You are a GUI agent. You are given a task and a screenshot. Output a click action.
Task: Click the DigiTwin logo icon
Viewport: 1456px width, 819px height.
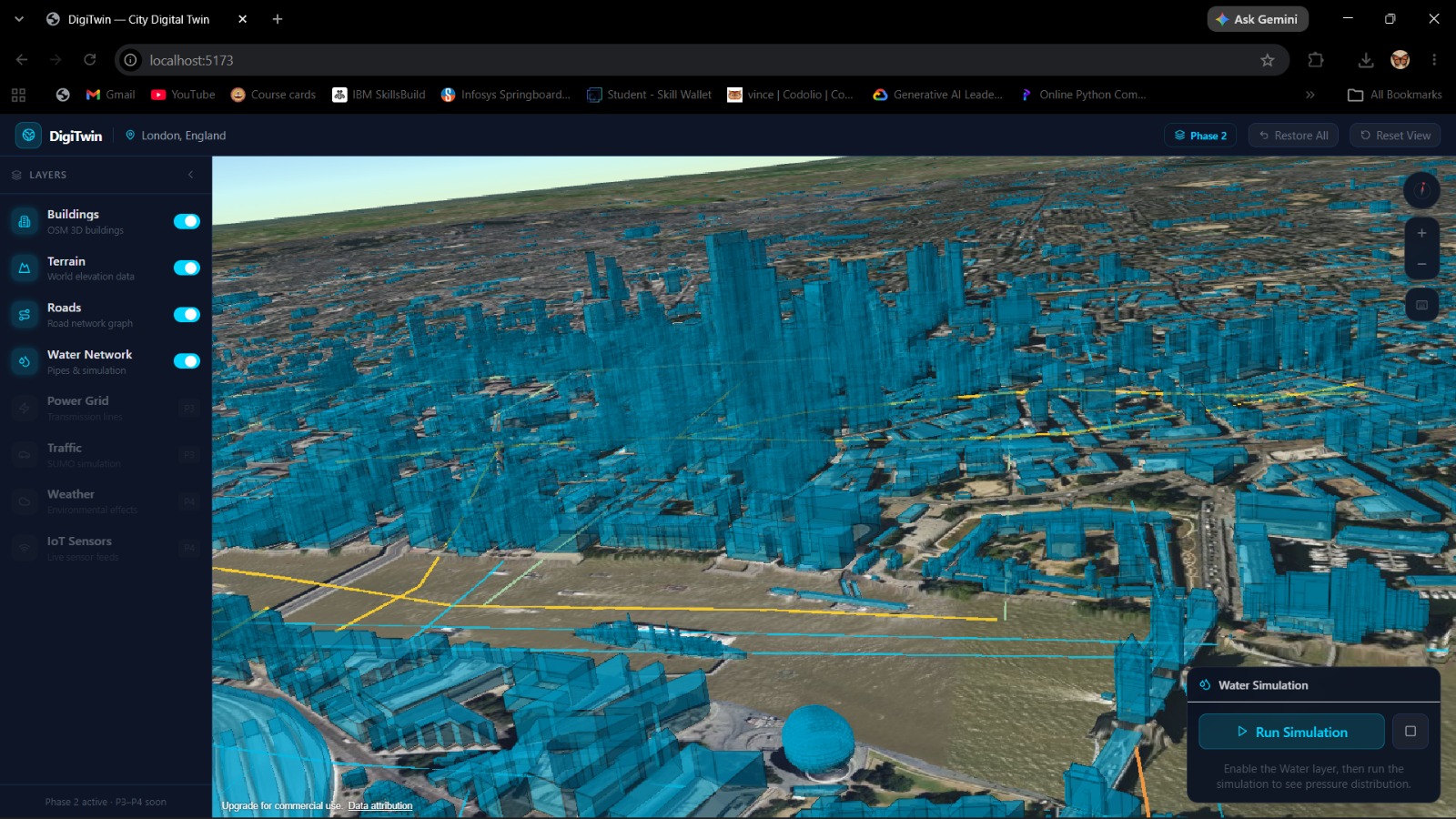[28, 136]
